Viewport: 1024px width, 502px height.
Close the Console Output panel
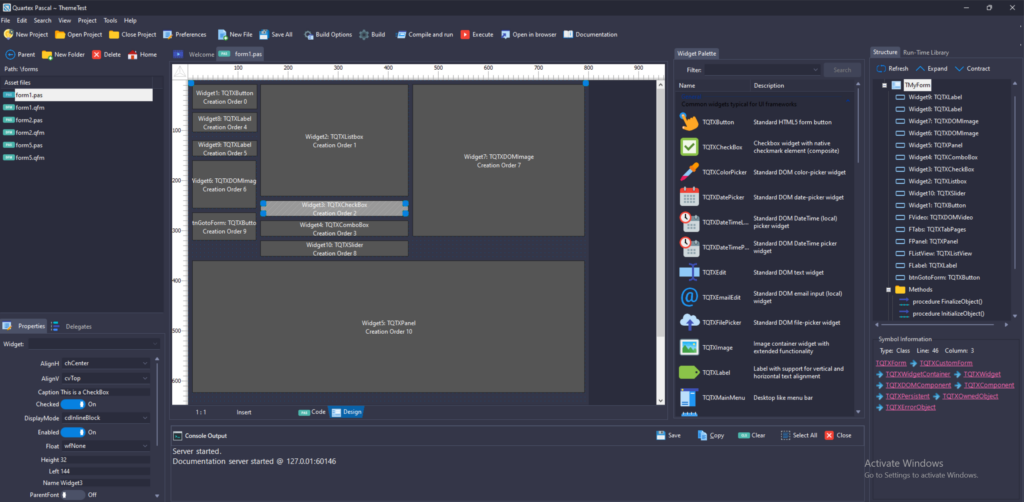click(x=838, y=435)
